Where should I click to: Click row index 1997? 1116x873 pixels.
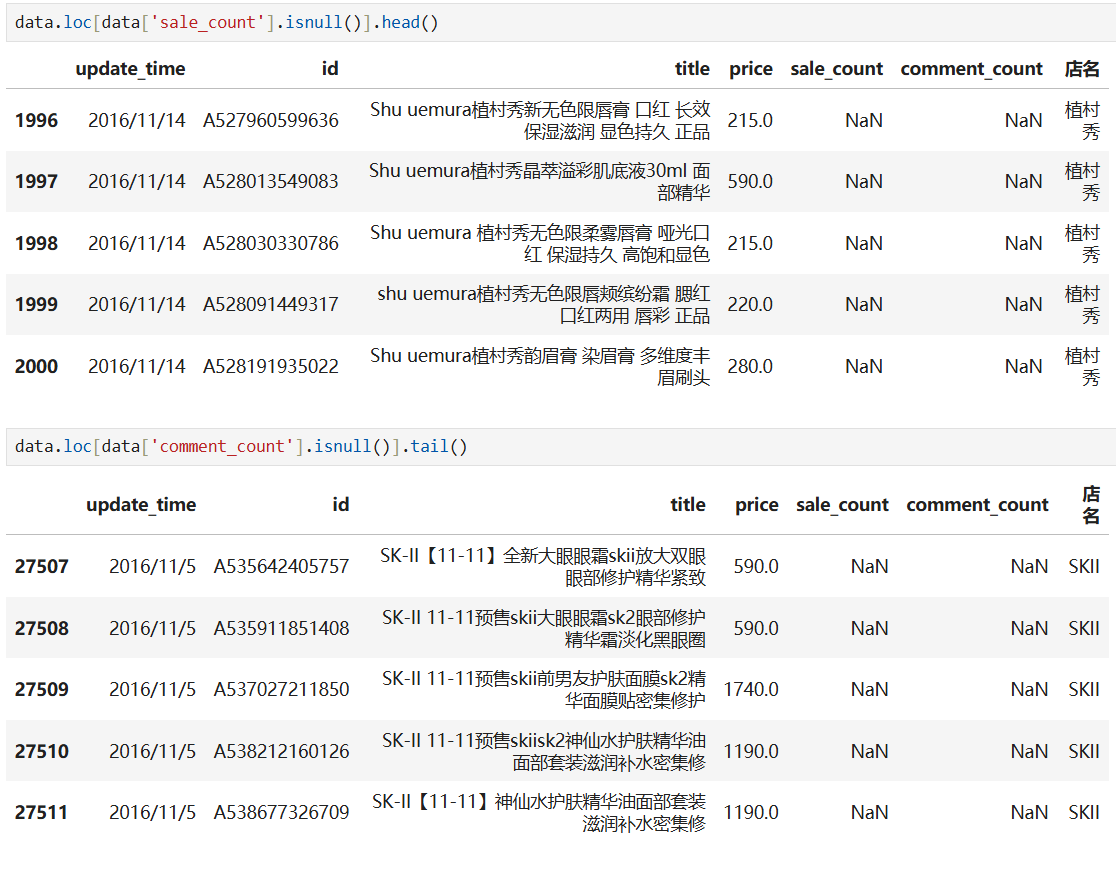36,181
